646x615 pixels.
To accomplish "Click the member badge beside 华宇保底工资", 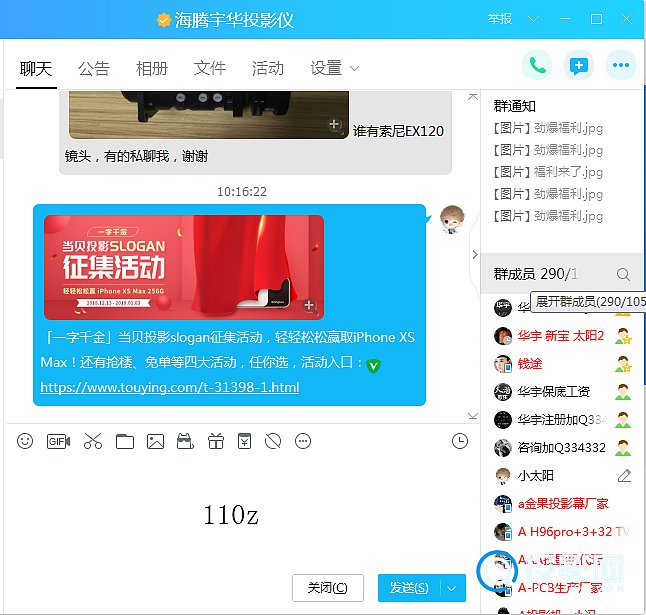I will (623, 392).
